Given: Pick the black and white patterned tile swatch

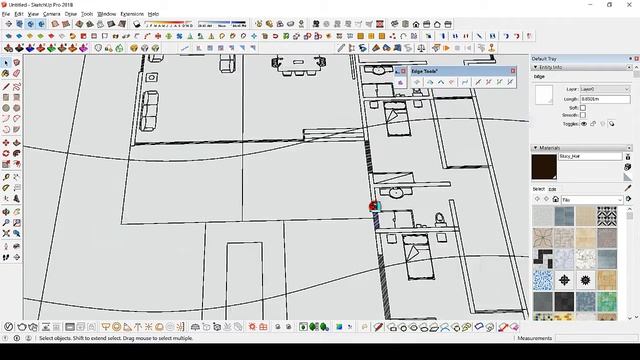Looking at the screenshot, I should (607, 216).
